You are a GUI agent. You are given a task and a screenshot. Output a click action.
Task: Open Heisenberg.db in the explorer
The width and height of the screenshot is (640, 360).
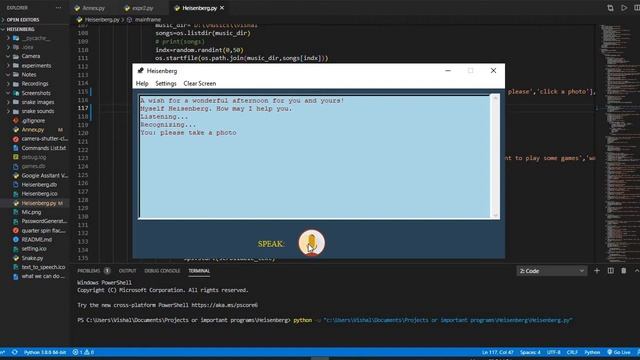39,184
